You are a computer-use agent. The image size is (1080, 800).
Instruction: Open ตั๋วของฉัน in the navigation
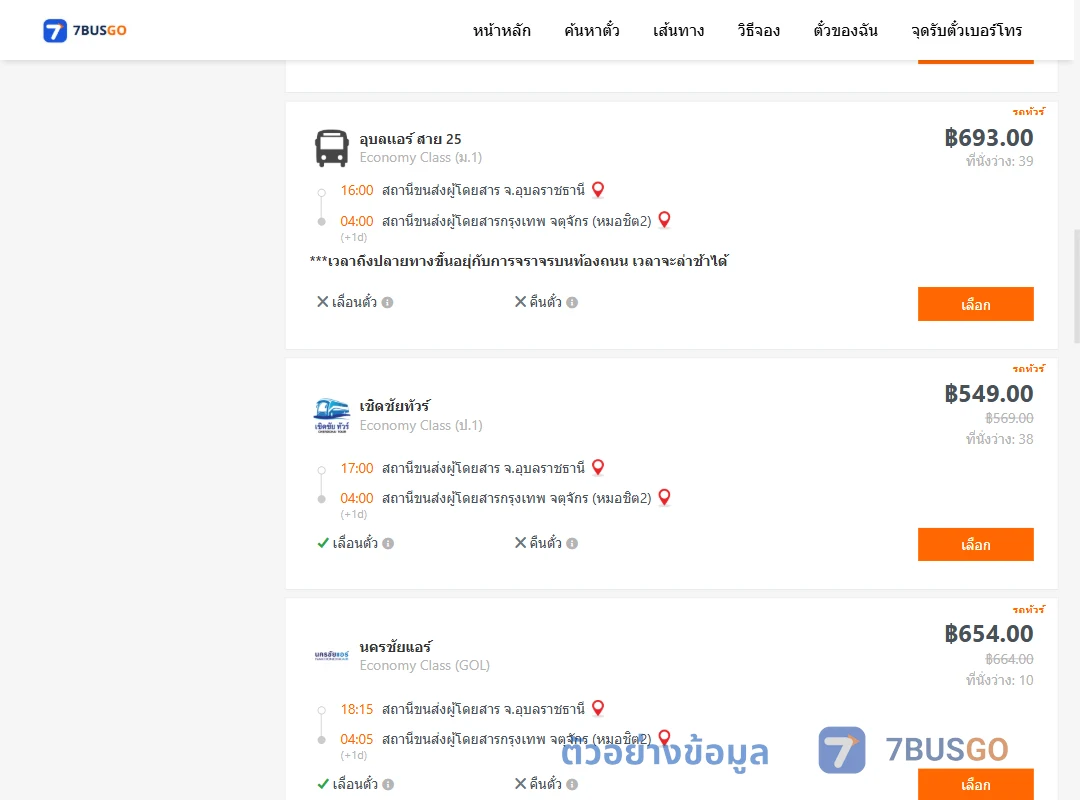[845, 30]
